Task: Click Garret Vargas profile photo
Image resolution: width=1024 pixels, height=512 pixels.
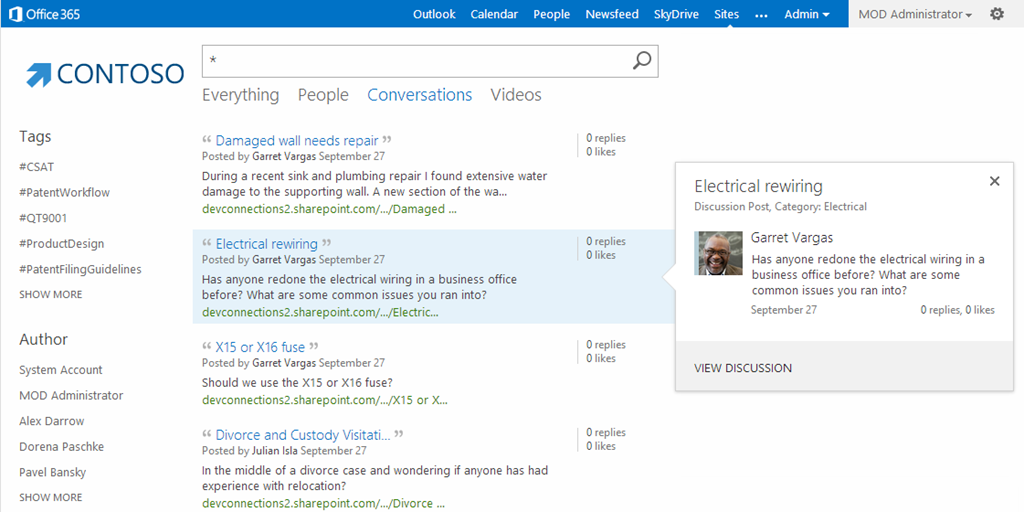Action: [x=718, y=253]
